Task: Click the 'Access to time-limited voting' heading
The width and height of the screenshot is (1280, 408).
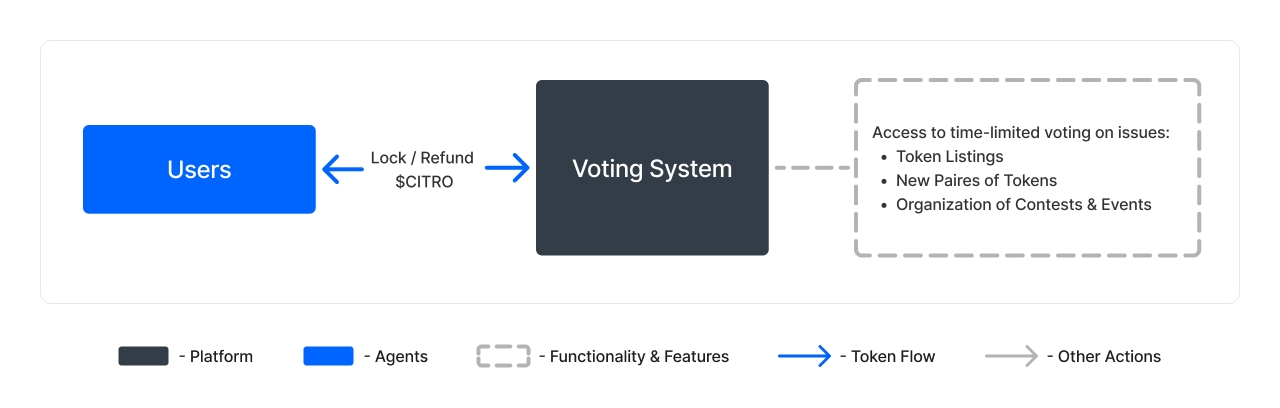Action: pos(1020,133)
